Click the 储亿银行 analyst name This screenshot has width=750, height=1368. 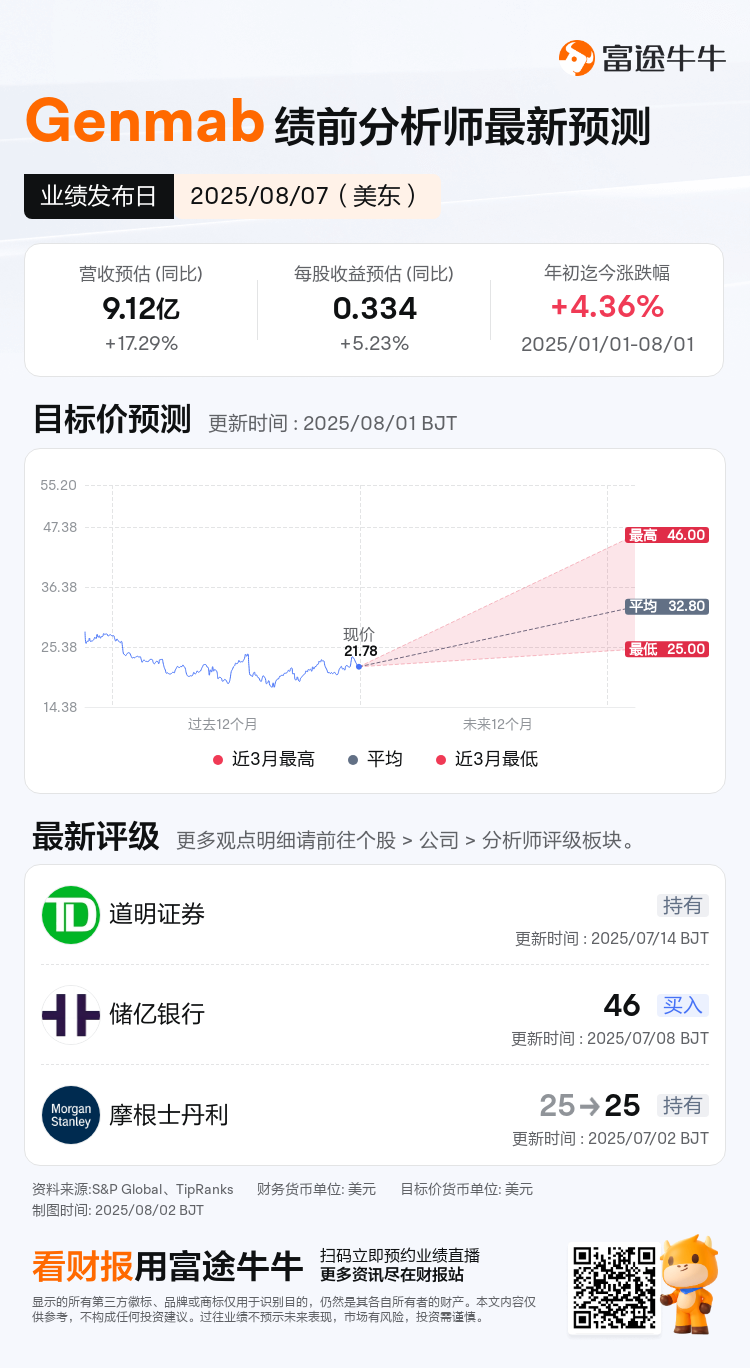click(x=157, y=1014)
